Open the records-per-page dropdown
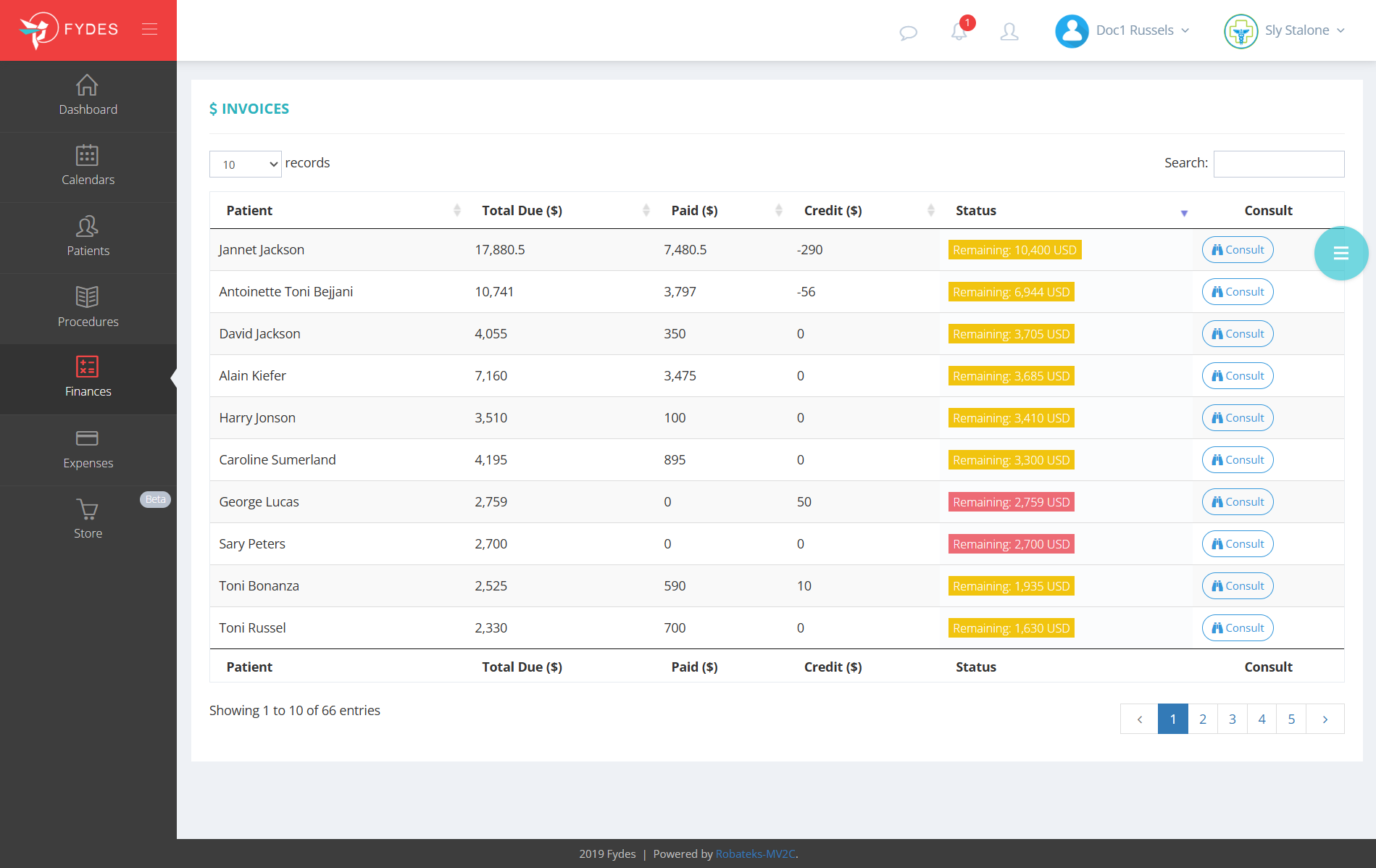 [245, 164]
